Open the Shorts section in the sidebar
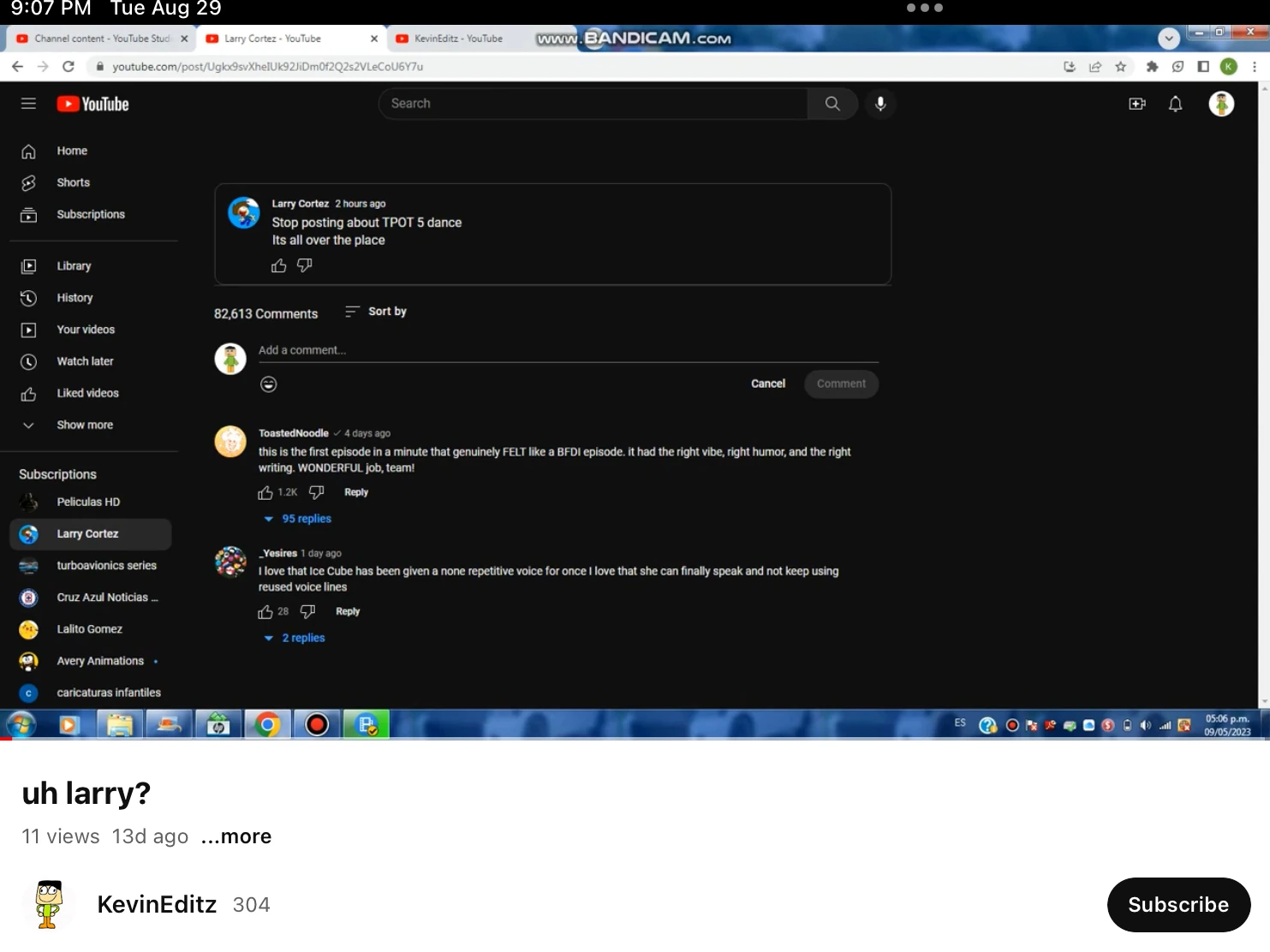 (73, 181)
